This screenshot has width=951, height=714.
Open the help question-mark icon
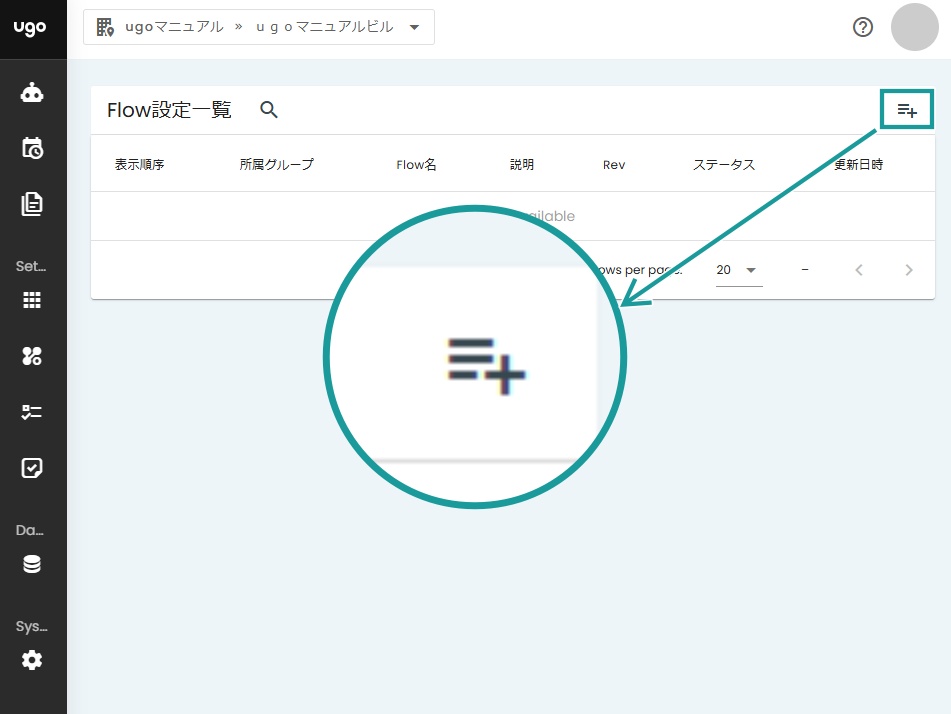[x=862, y=27]
